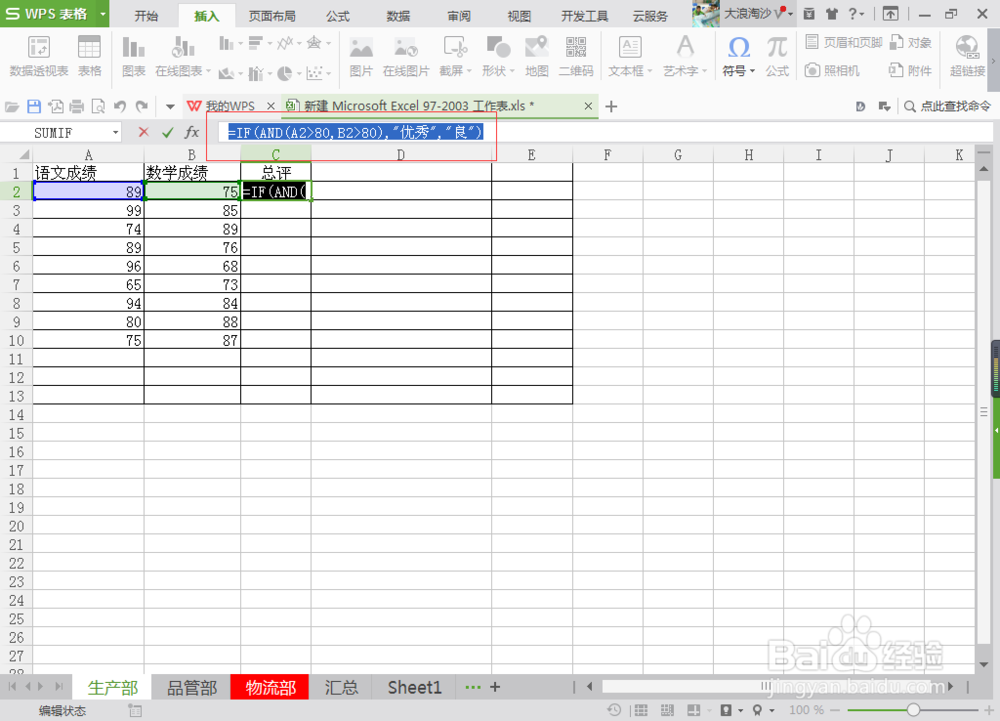Open the 汇总 sheet tab
1000x721 pixels.
[x=341, y=687]
